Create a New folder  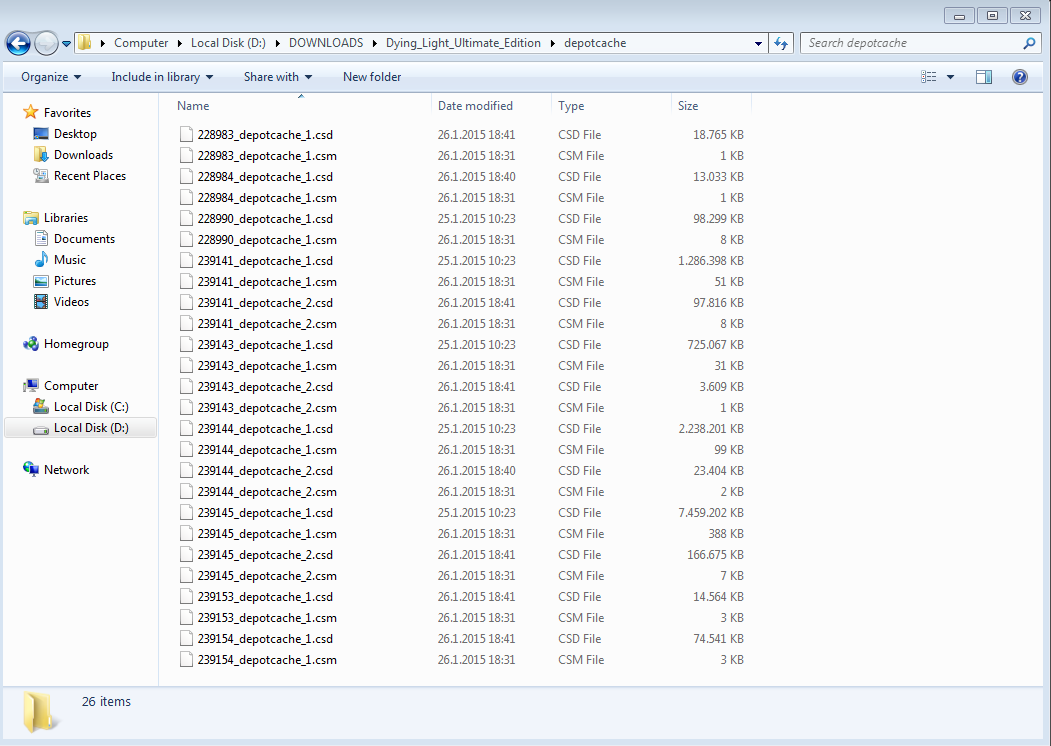(x=372, y=77)
